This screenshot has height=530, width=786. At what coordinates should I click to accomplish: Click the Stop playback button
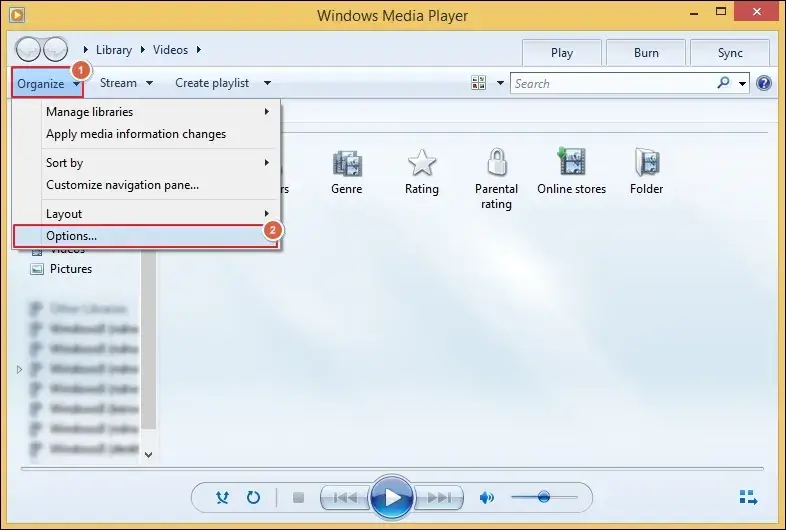click(298, 497)
